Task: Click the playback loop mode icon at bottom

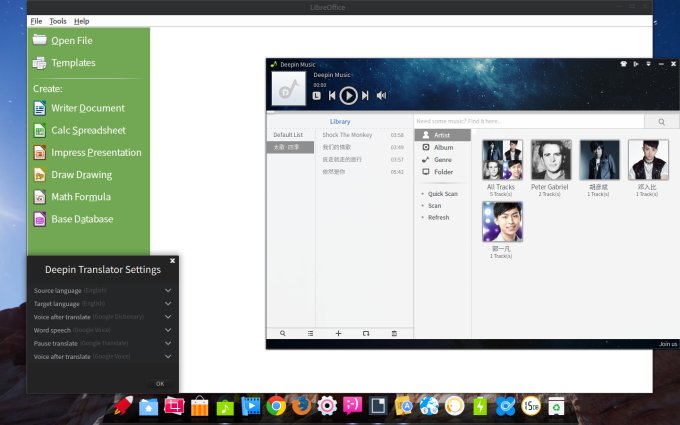Action: (366, 333)
